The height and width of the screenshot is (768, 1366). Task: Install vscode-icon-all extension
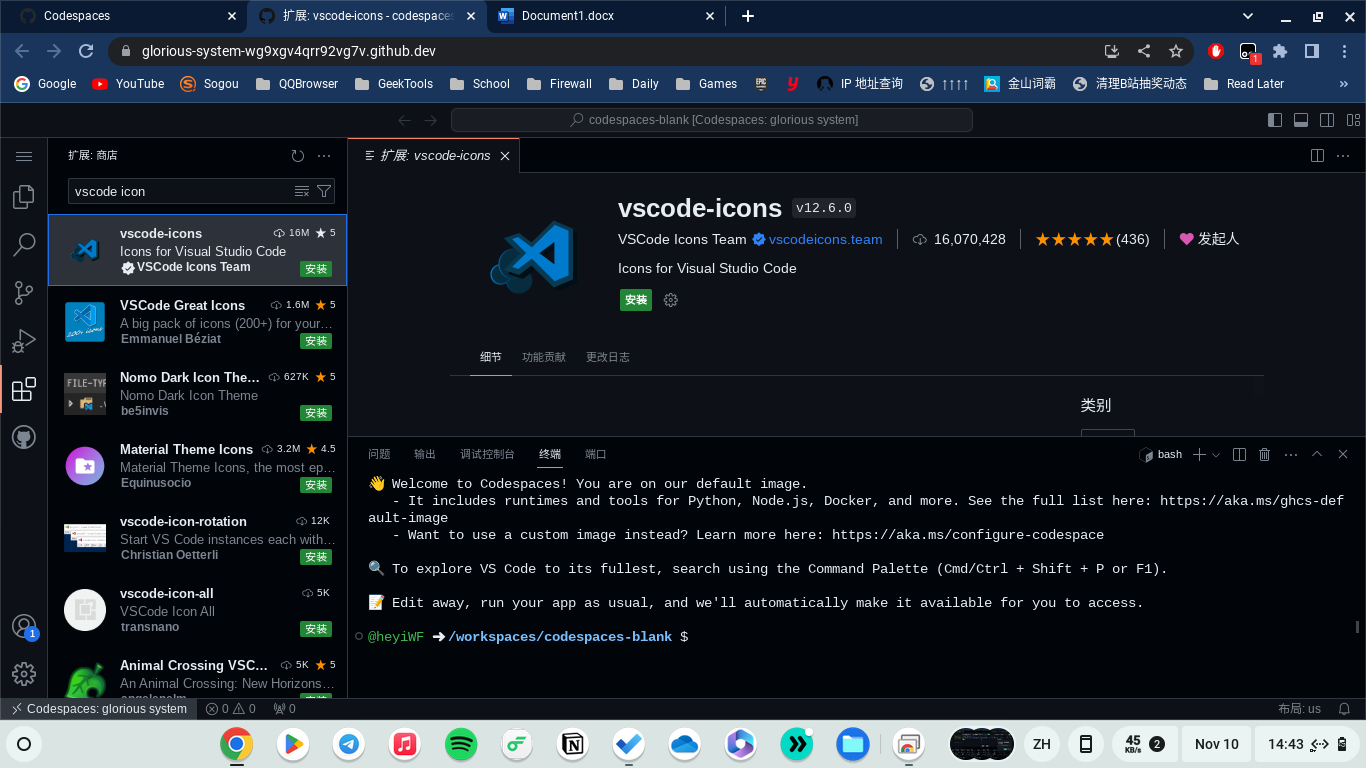[316, 629]
